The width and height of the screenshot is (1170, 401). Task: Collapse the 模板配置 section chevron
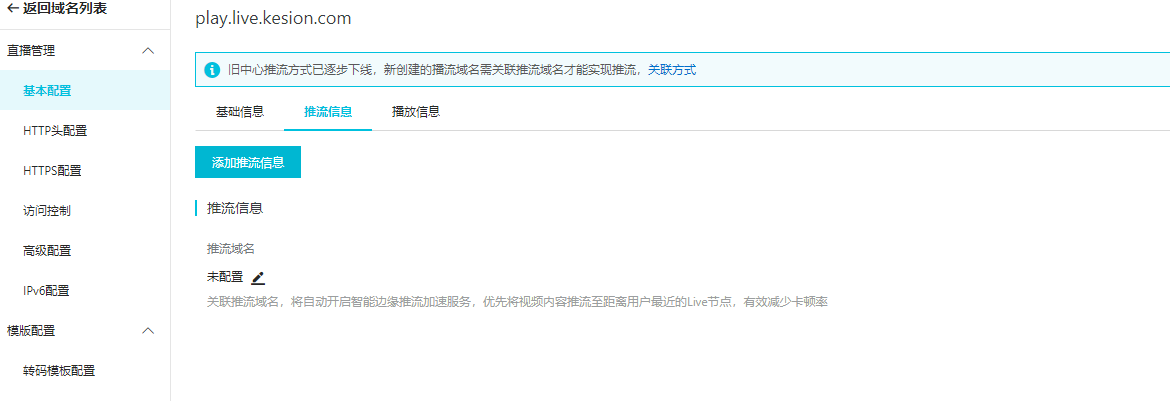[148, 331]
